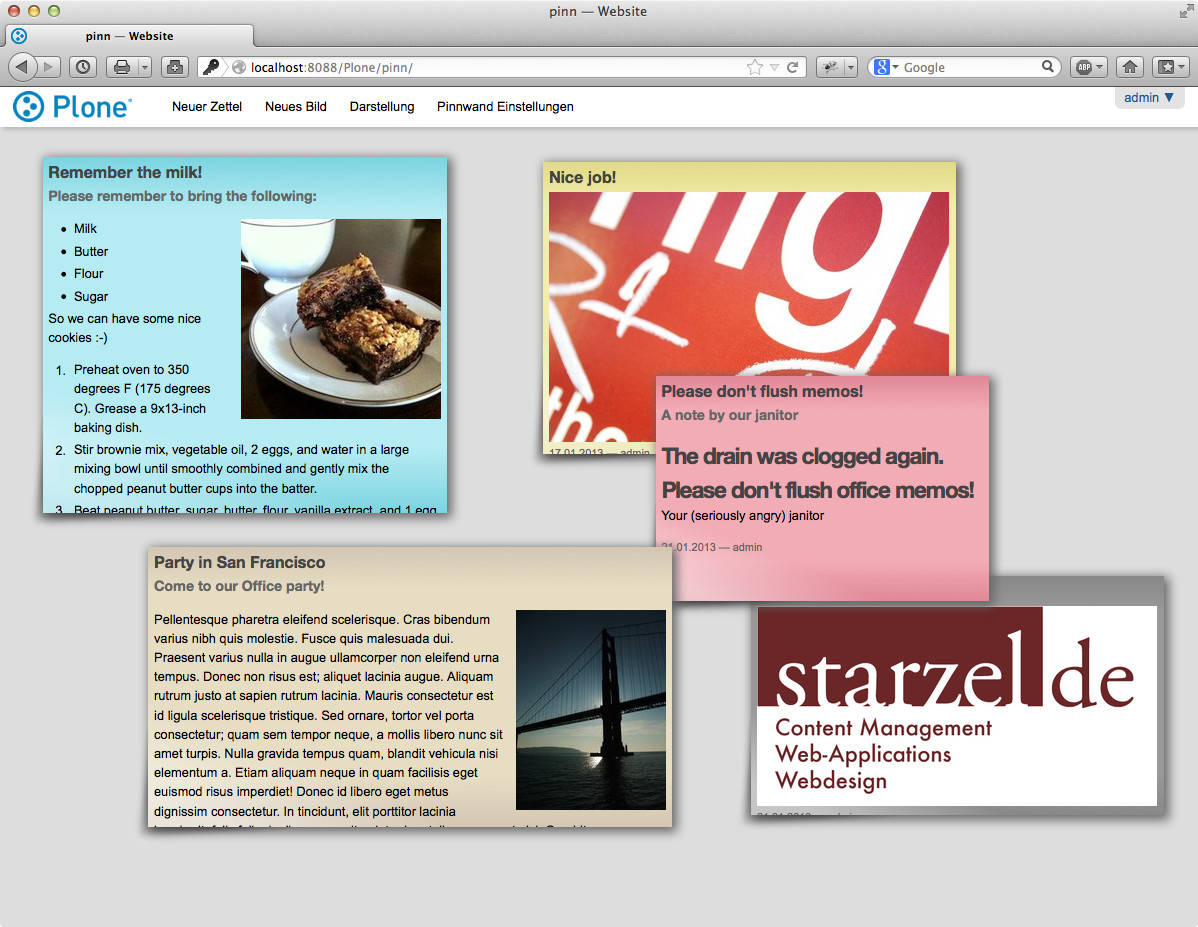Open the Neuer Zettel menu item
Screen dimensions: 1198x927
(x=207, y=106)
